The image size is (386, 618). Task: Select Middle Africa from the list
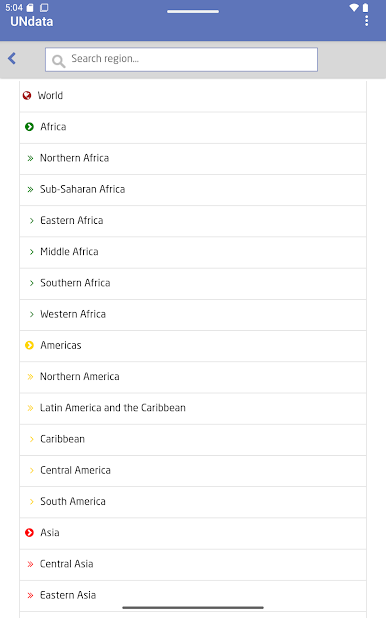[x=193, y=252]
